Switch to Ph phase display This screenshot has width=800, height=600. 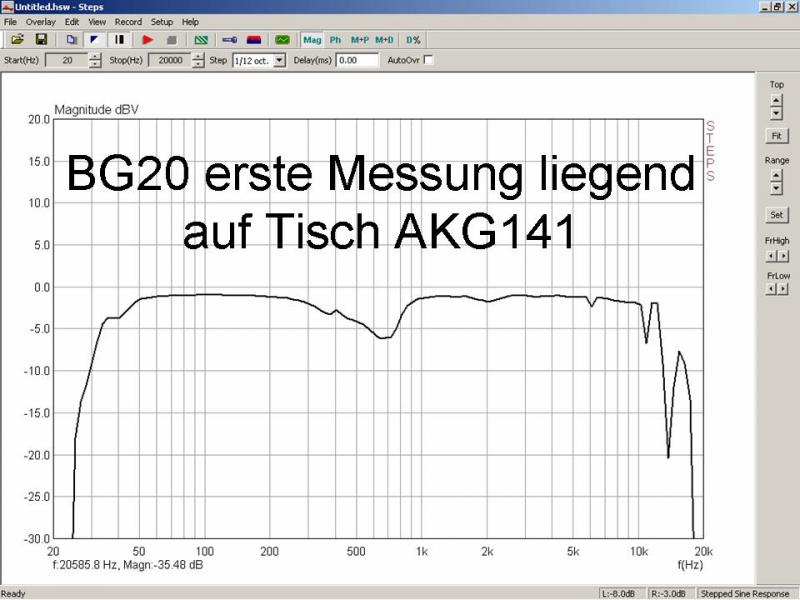click(x=335, y=40)
